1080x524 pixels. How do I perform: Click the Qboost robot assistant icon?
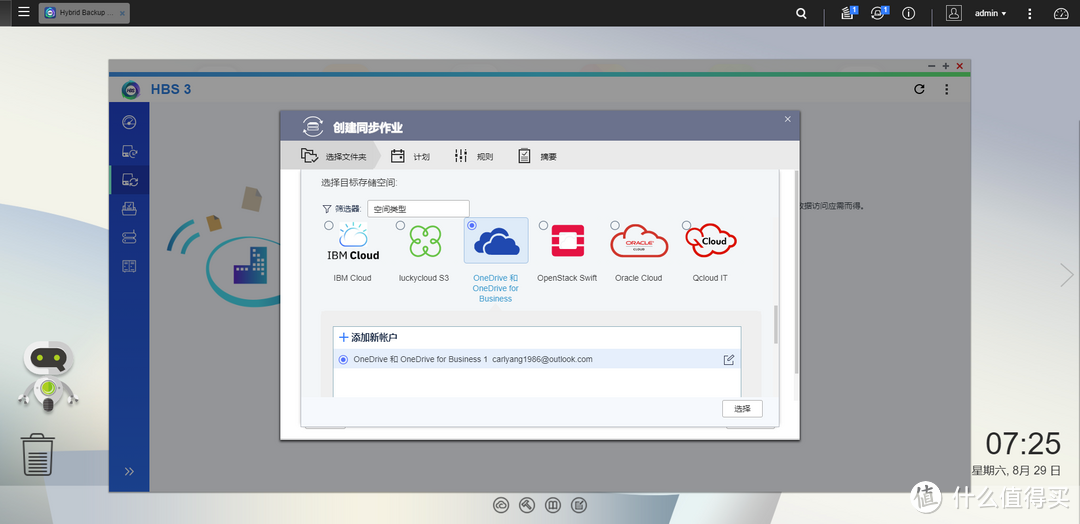(x=47, y=377)
